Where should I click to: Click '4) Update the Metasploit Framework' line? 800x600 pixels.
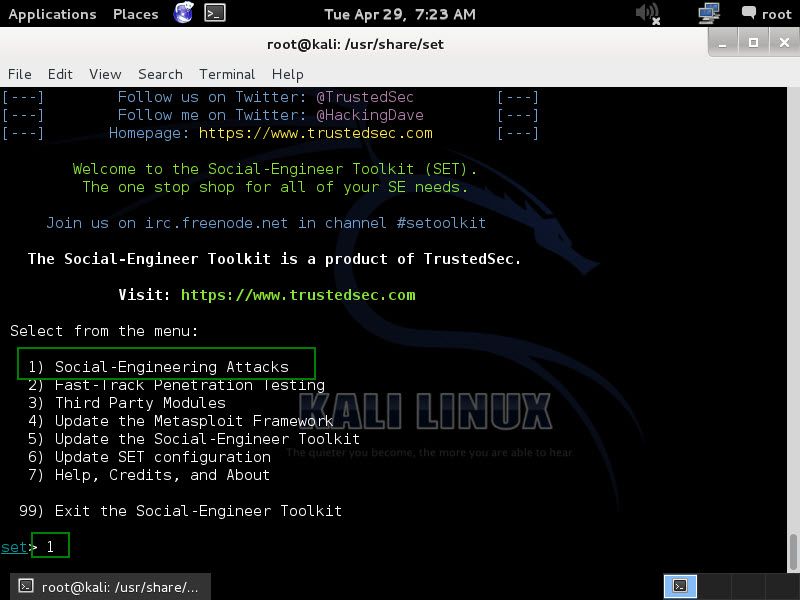point(181,421)
